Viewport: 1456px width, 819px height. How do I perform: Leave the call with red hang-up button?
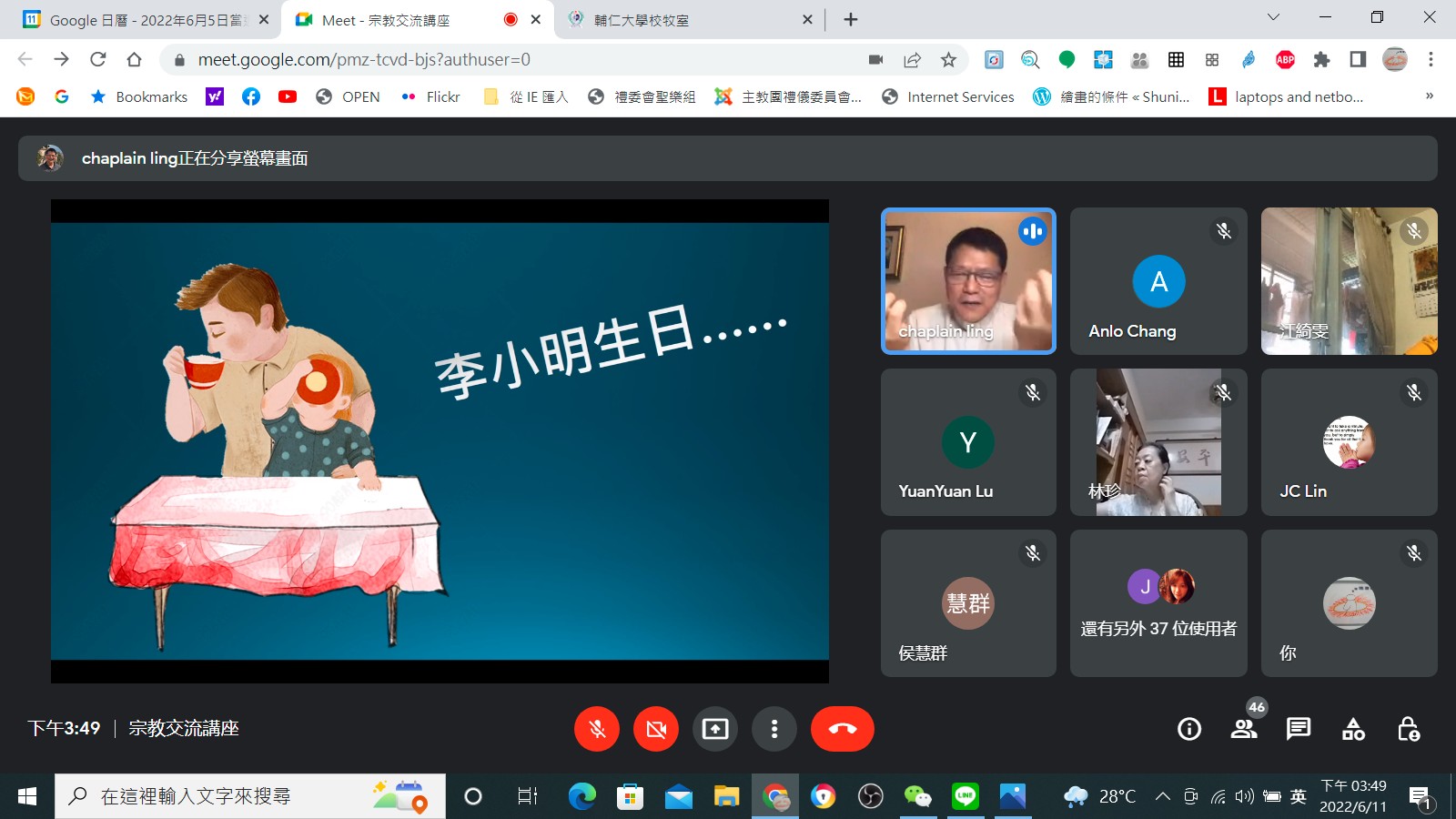842,729
